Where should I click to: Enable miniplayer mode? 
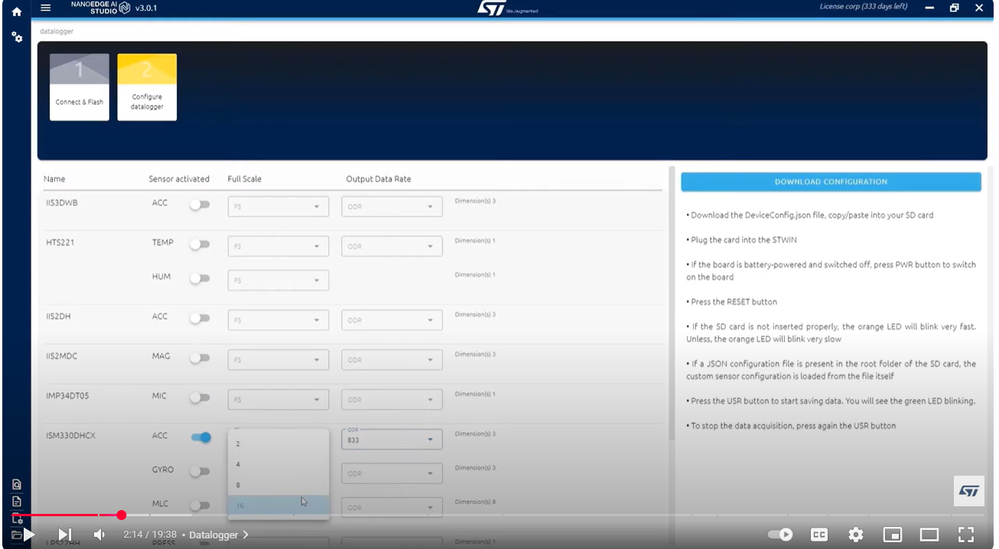point(892,534)
